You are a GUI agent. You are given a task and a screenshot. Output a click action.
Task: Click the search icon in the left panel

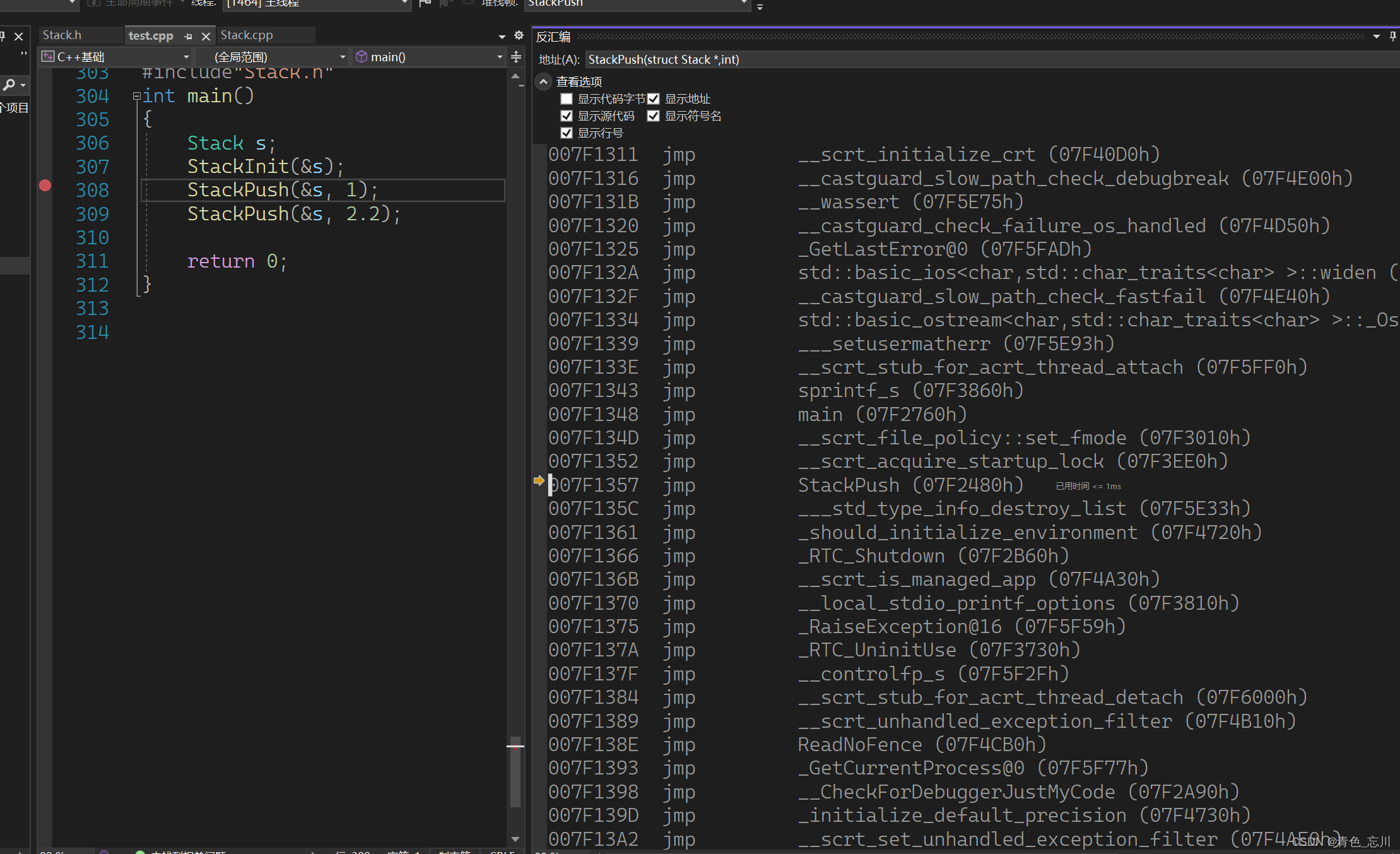tap(9, 85)
